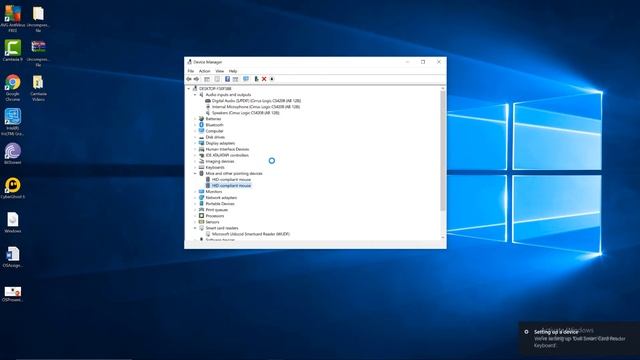Click scrollbar down arrow in Device Manager
The image size is (640, 360).
pyautogui.click(x=443, y=238)
